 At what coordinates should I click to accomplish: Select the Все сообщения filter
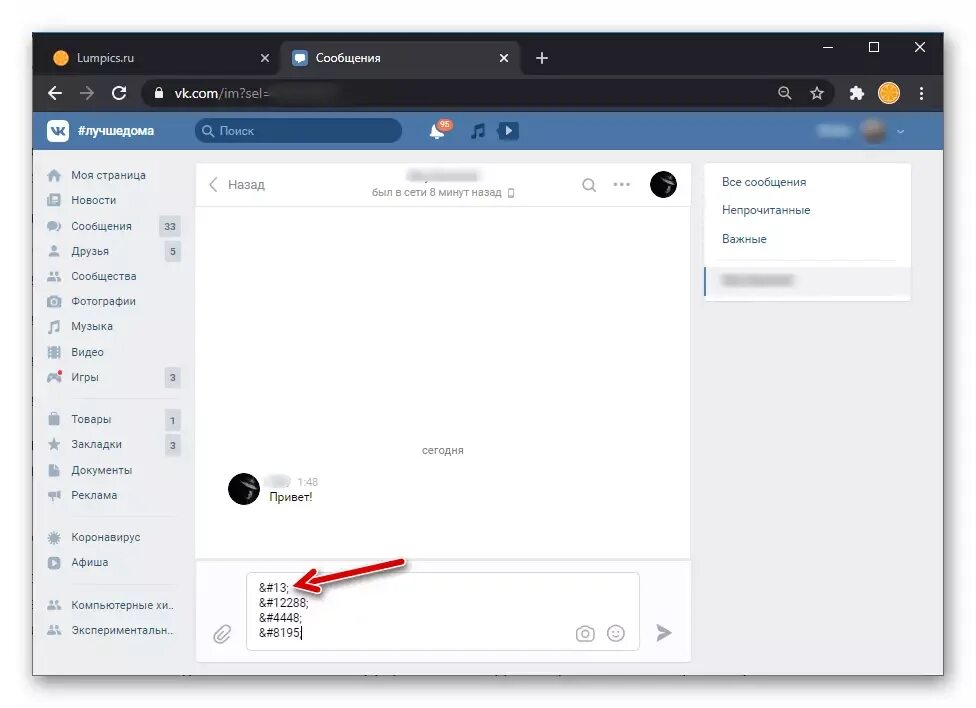[x=764, y=182]
